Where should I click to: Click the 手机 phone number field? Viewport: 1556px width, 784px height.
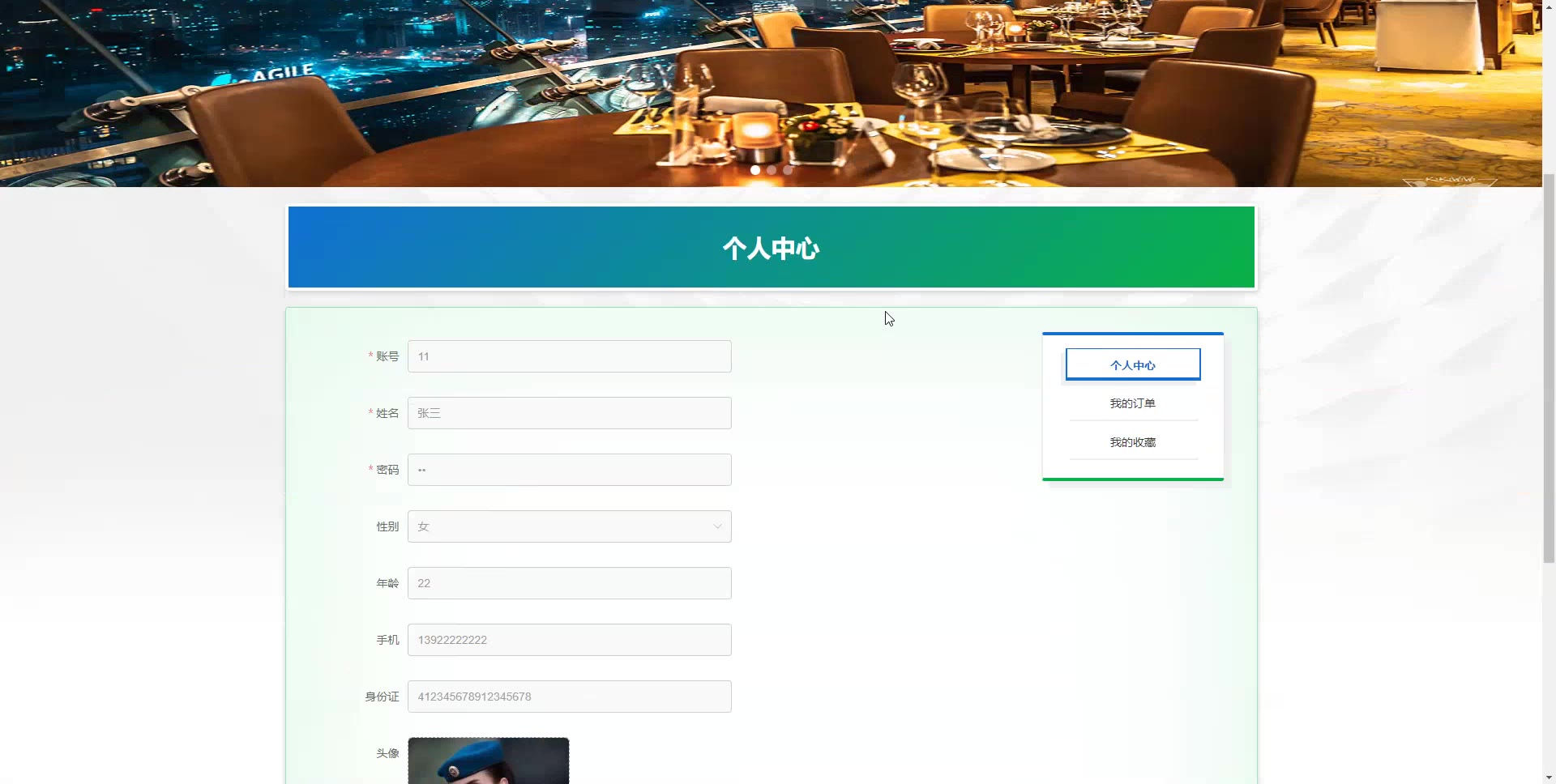tap(569, 640)
